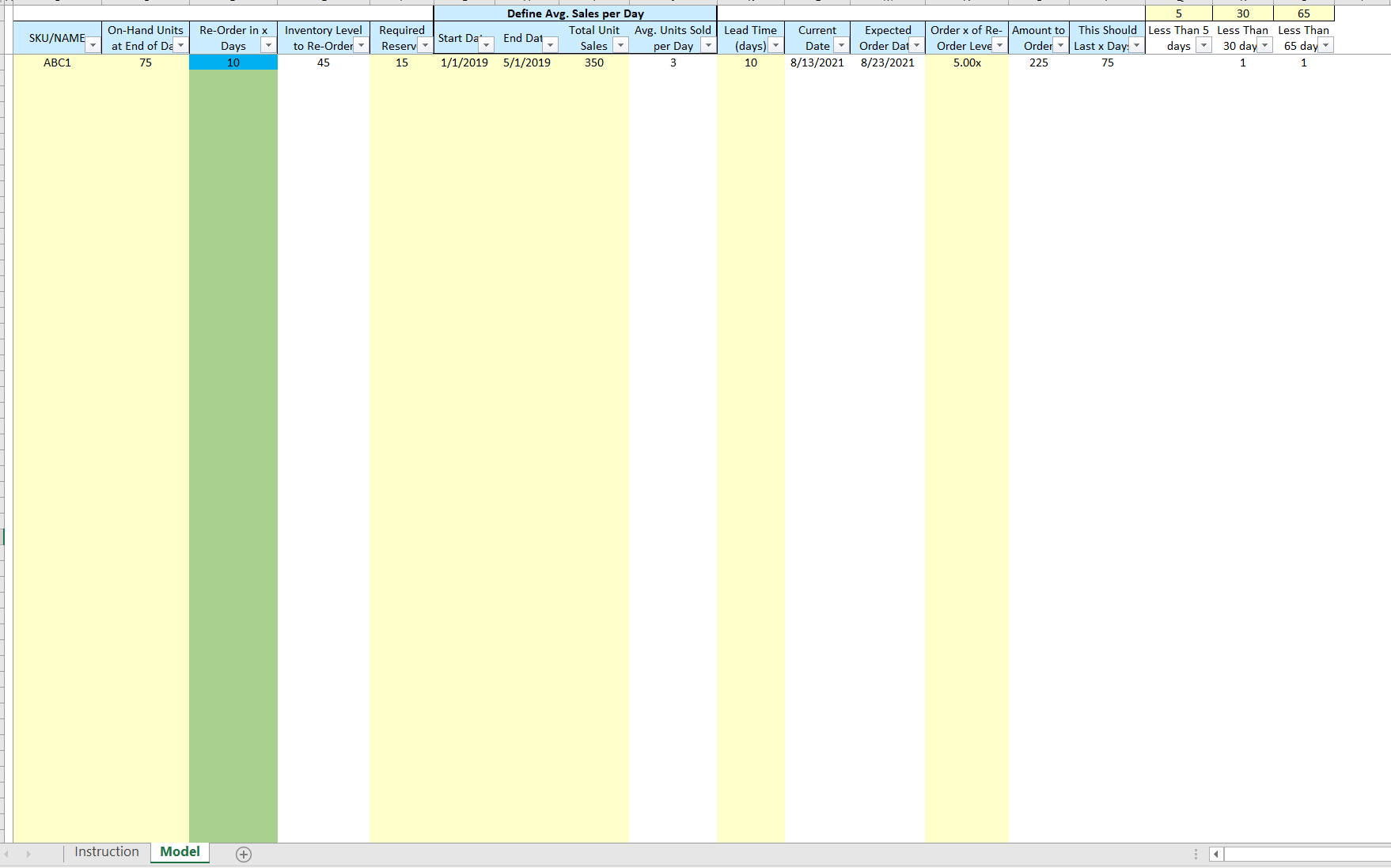
Task: Select End Date cell 5/1/2019
Action: (527, 63)
